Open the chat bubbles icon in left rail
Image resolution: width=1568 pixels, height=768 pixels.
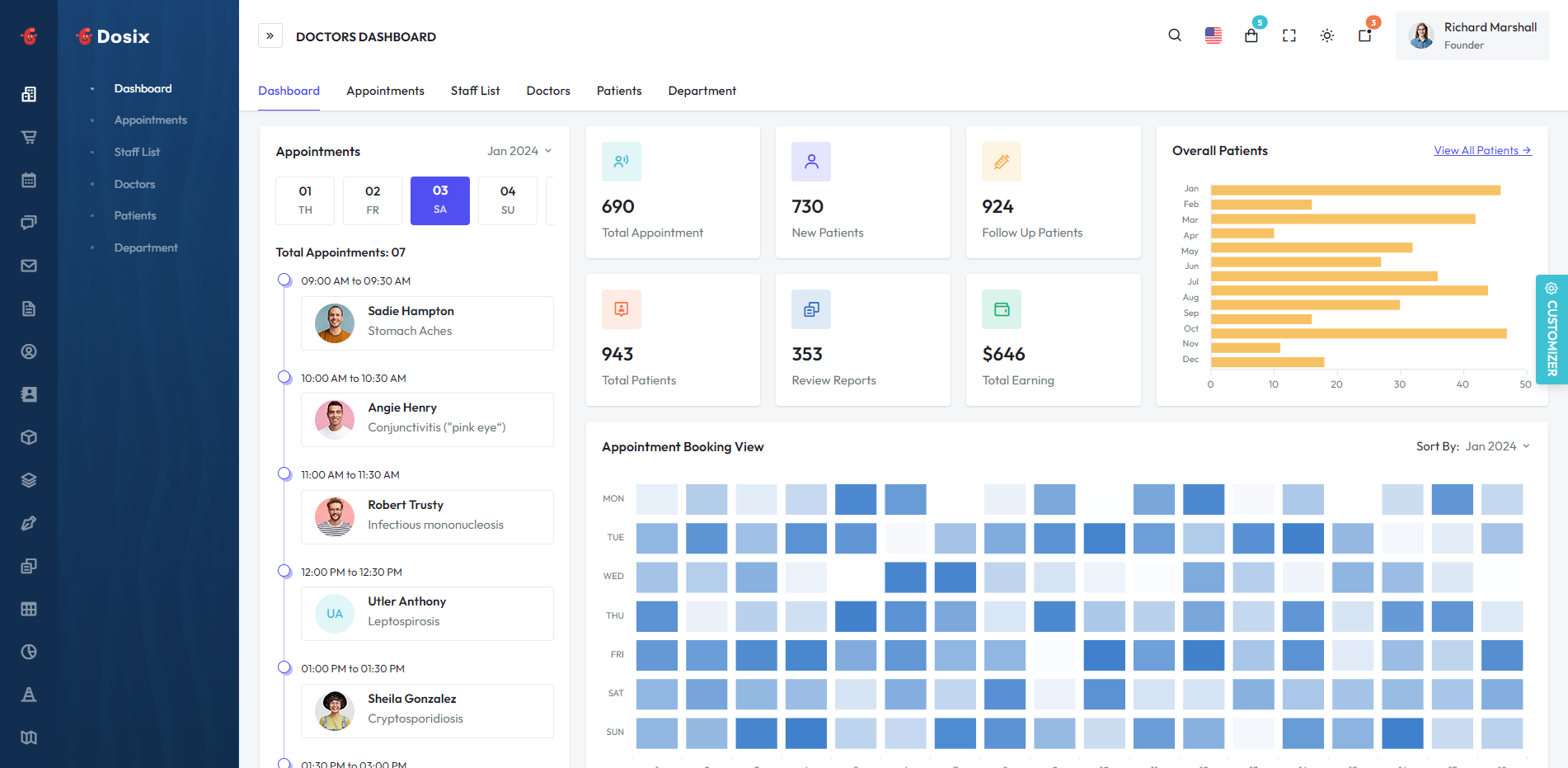point(29,223)
